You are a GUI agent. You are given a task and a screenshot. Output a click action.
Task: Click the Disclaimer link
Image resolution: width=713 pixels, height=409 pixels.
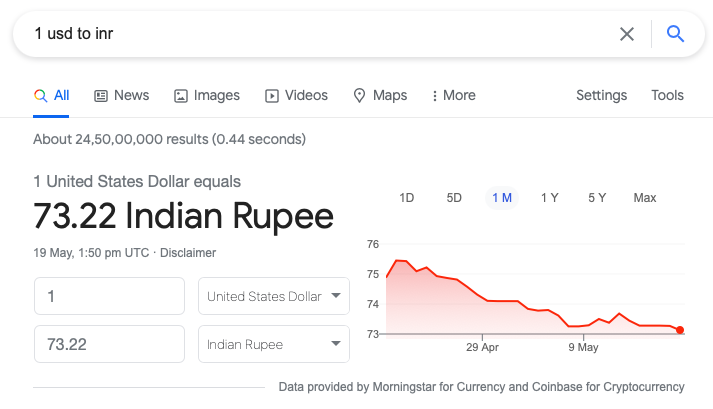point(188,253)
